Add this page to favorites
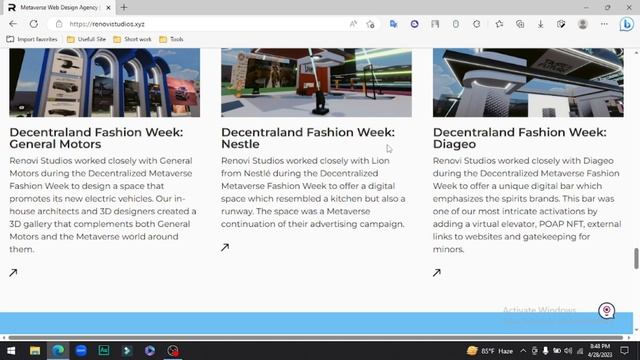 (371, 24)
